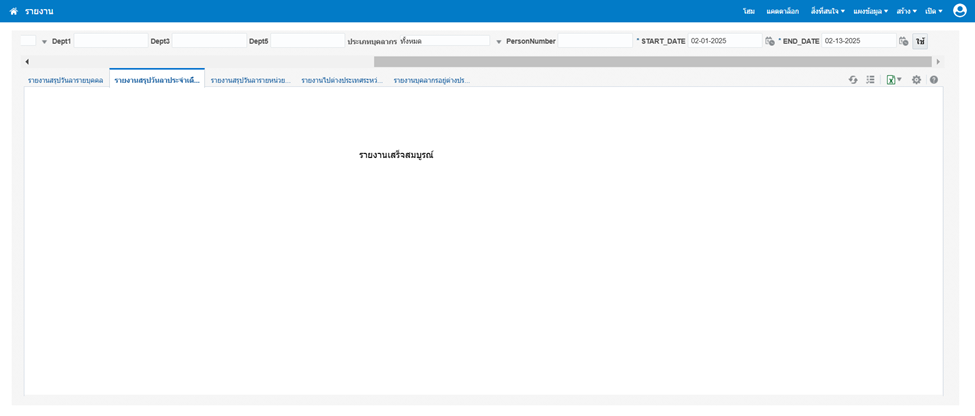Screen dimensions: 975x416
Task: Click the ใช้ apply button
Action: point(920,41)
